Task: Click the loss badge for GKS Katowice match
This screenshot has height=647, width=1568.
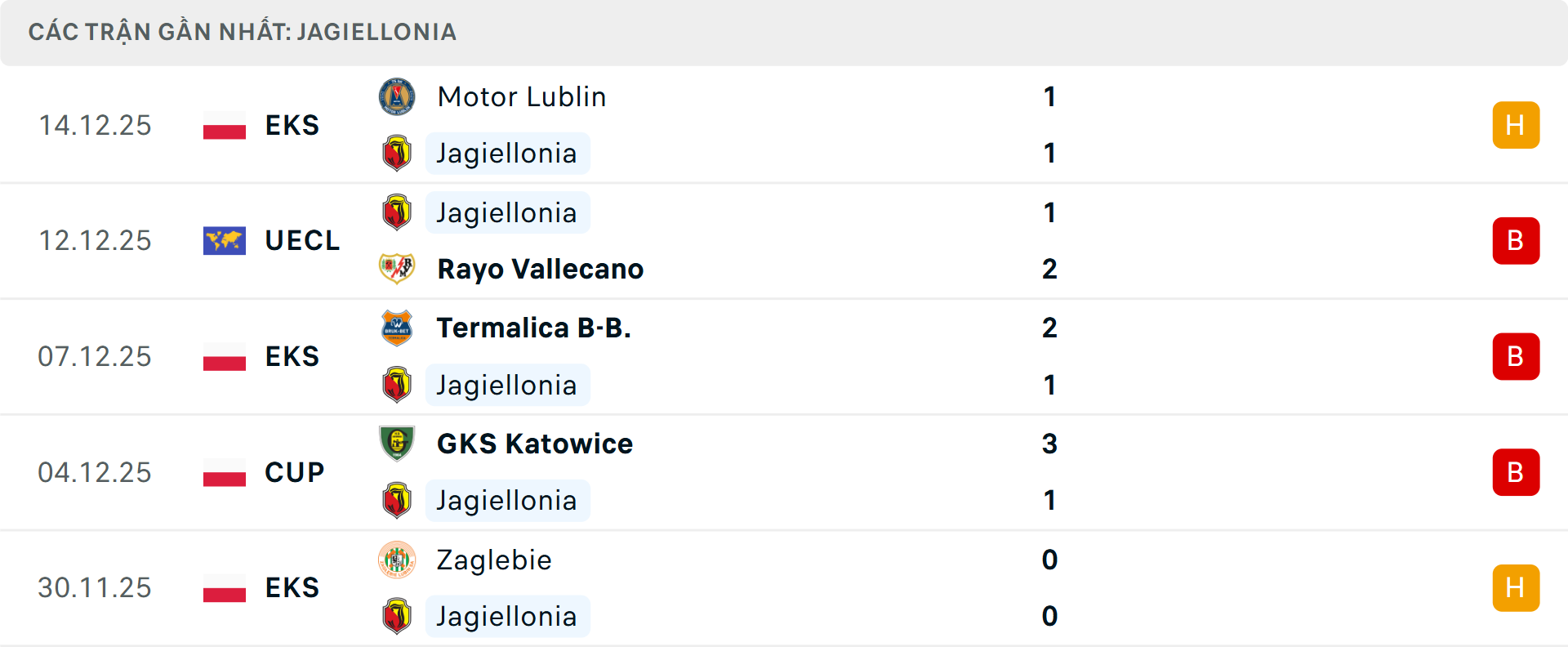Action: click(1515, 472)
